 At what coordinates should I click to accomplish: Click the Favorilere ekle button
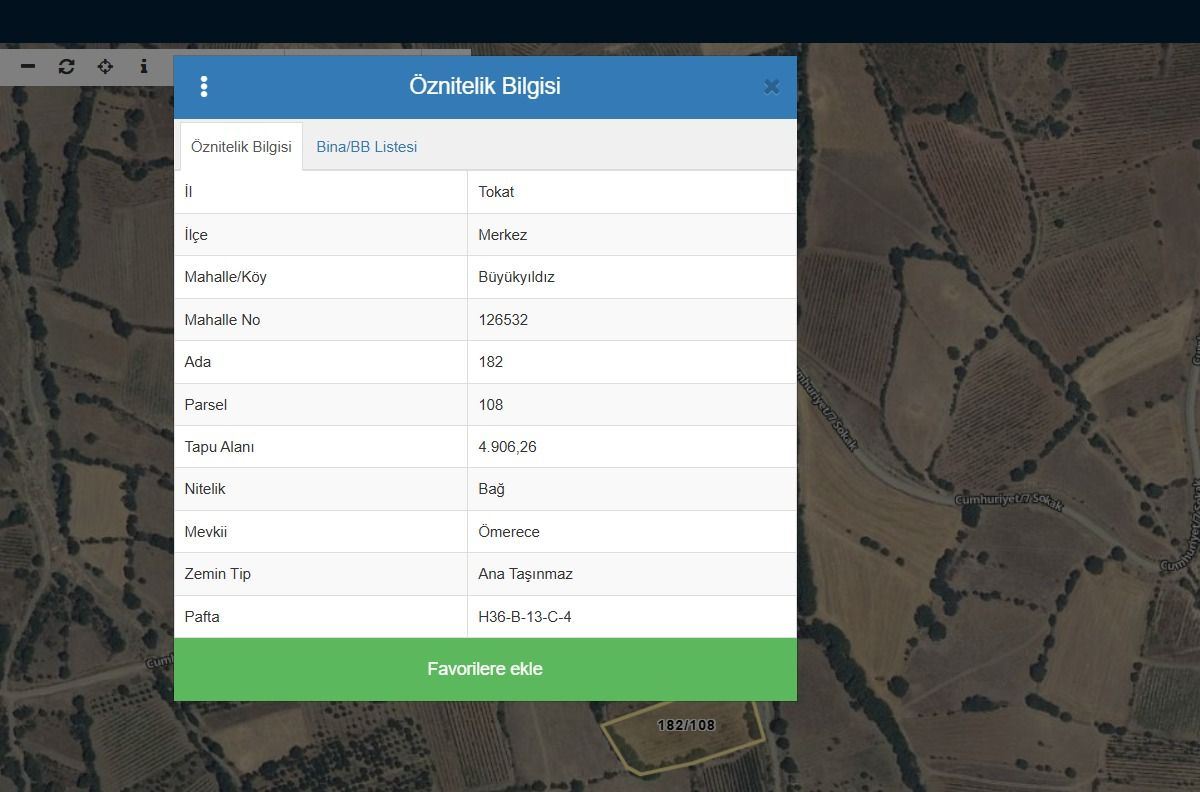[x=485, y=669]
